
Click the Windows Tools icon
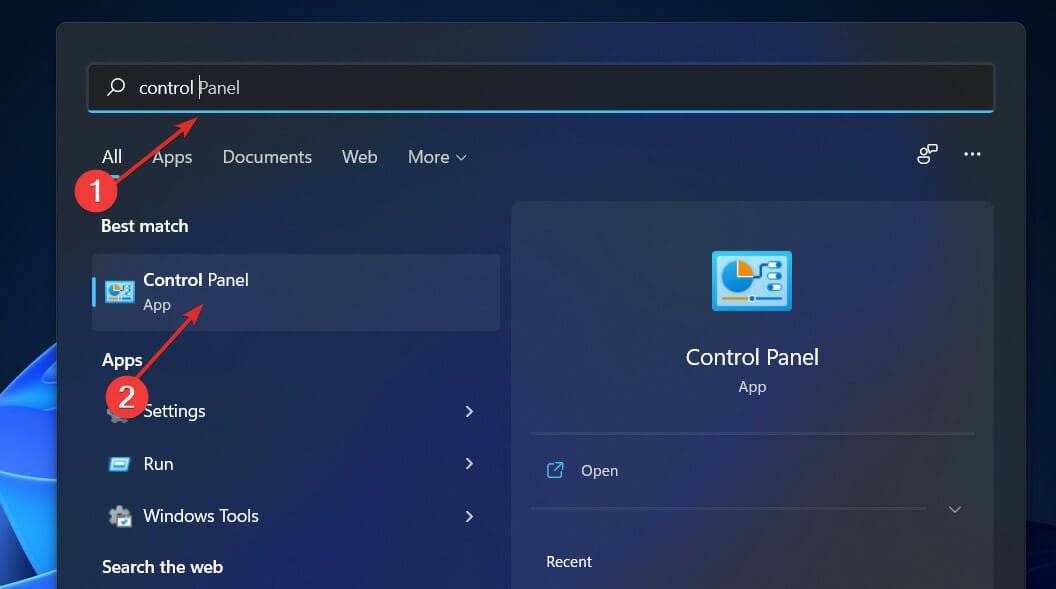pyautogui.click(x=122, y=515)
